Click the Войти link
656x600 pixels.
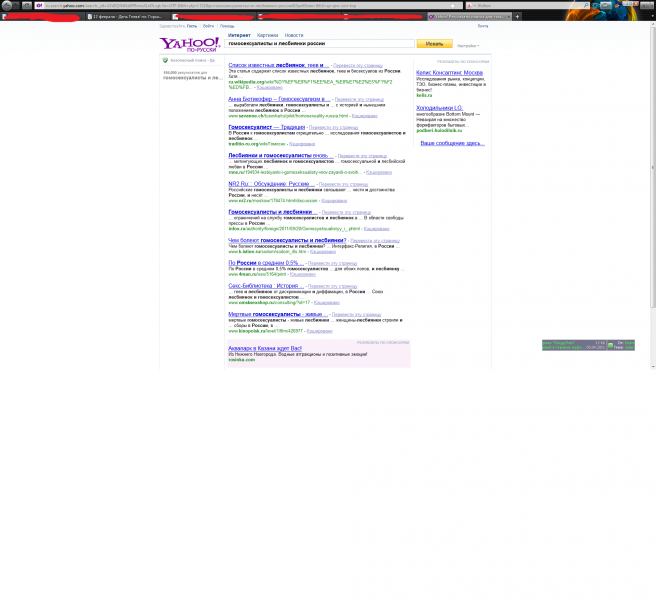pyautogui.click(x=208, y=26)
